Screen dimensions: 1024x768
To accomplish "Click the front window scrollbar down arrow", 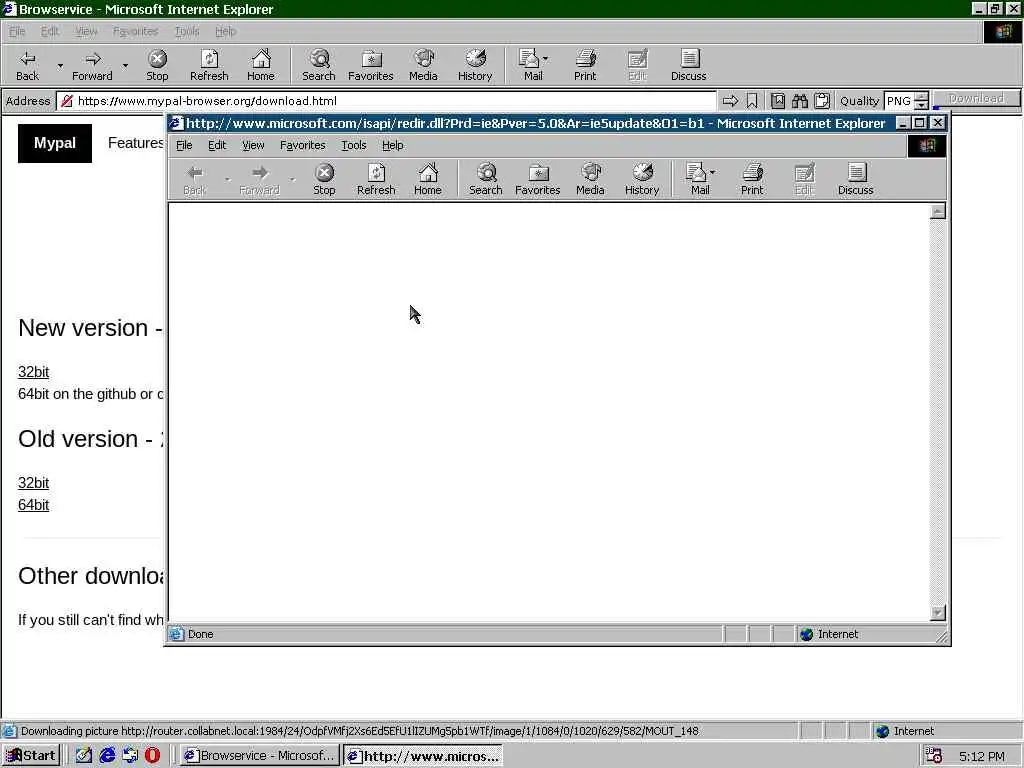I will 938,613.
